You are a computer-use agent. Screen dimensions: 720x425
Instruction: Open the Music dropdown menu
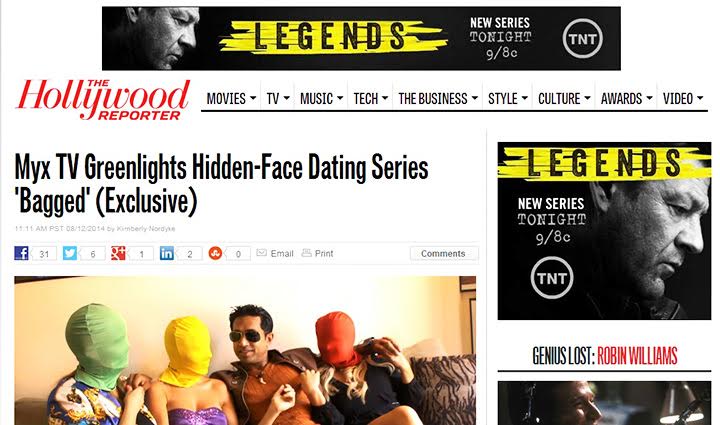click(321, 98)
